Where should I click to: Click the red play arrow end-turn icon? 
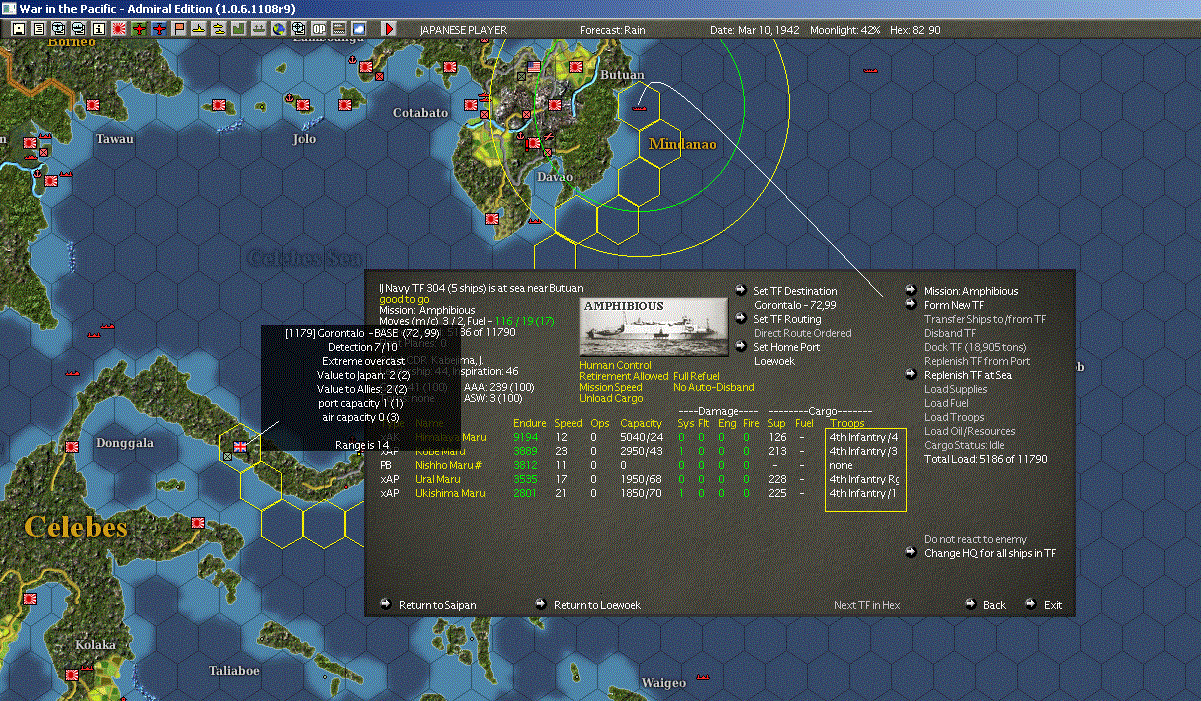coord(389,29)
